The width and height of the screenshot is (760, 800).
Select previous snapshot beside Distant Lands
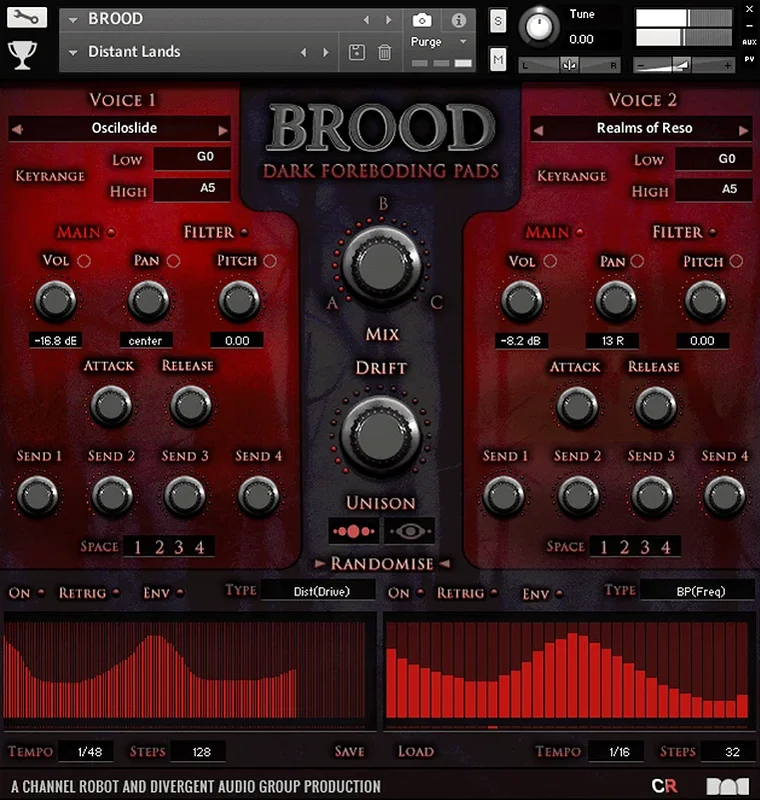[304, 52]
